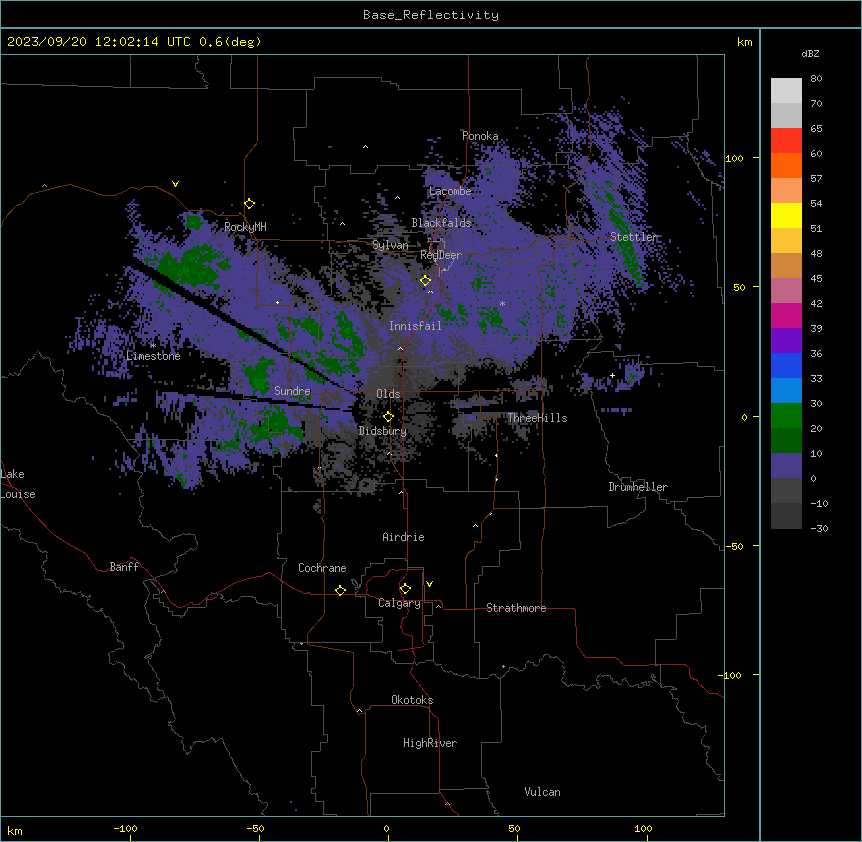Click the white asterisk above Limestone

153,346
